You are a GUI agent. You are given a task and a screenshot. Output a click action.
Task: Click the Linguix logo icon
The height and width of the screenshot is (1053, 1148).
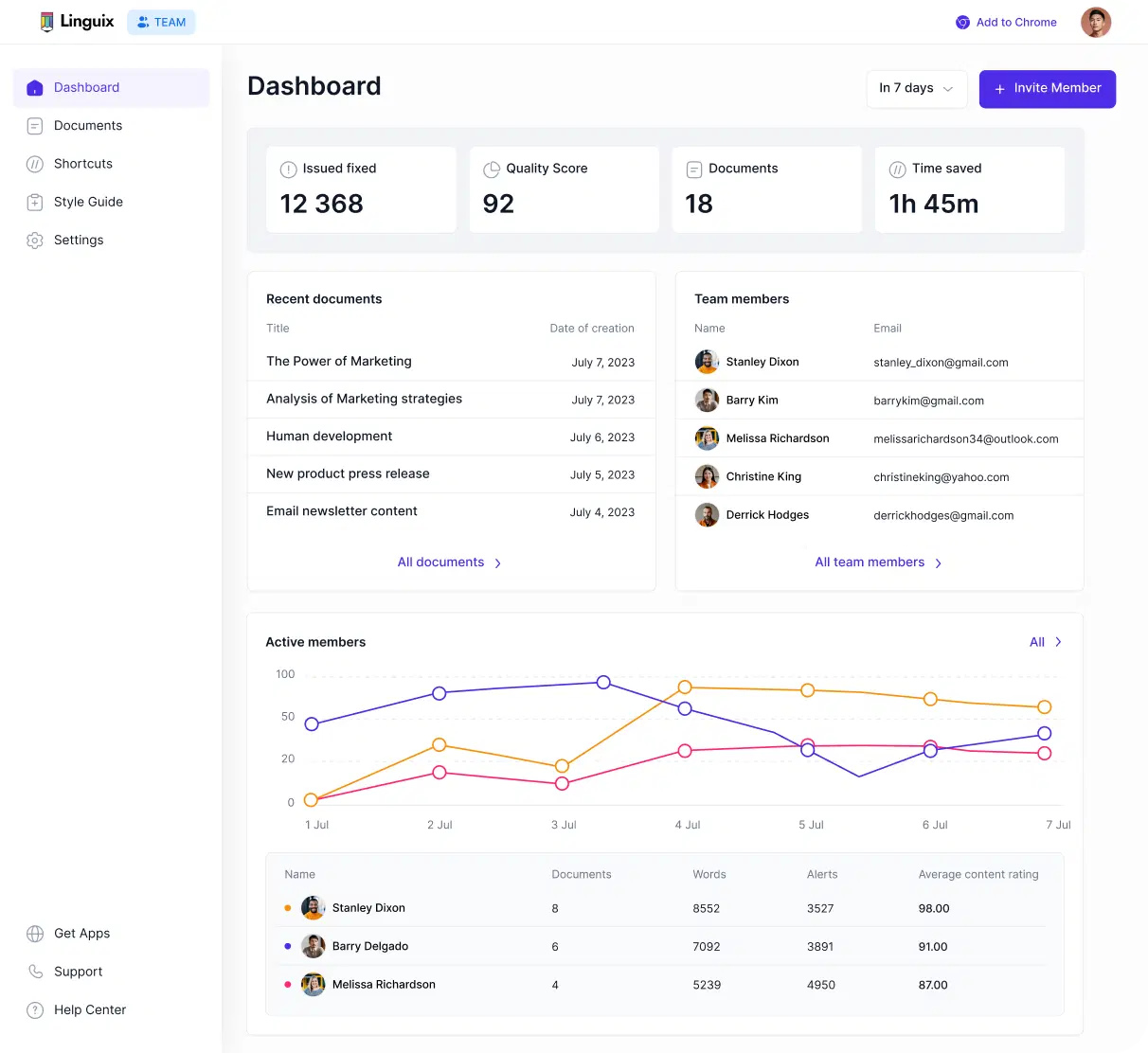pos(46,22)
